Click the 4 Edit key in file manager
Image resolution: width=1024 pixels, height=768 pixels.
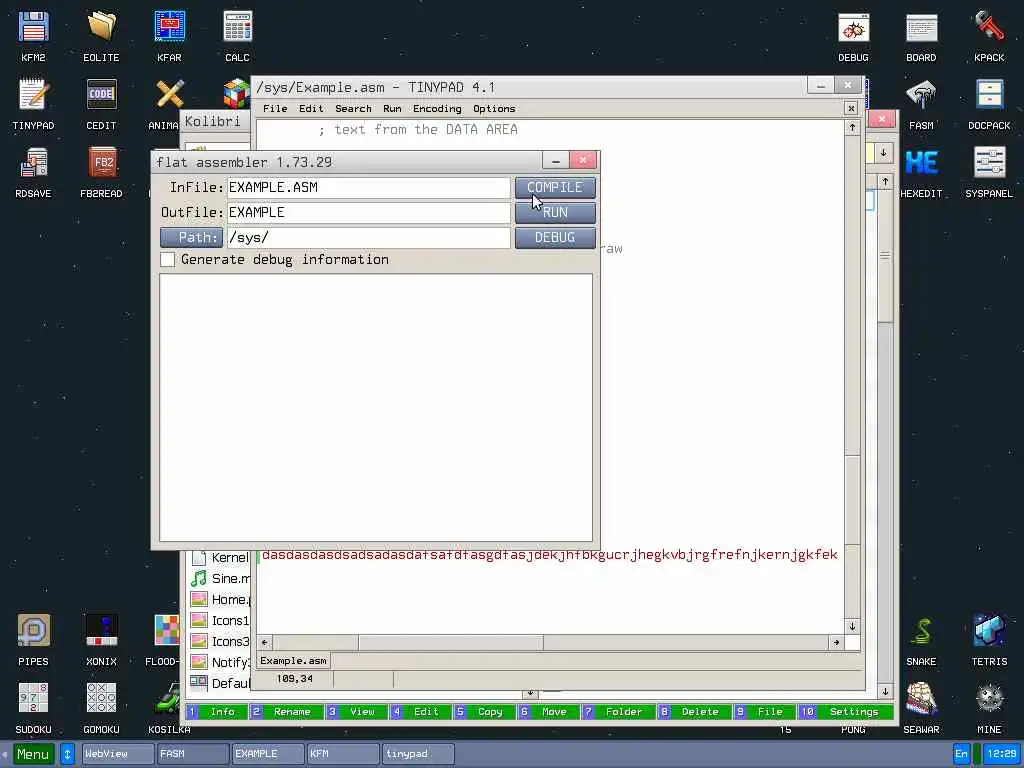[418, 712]
